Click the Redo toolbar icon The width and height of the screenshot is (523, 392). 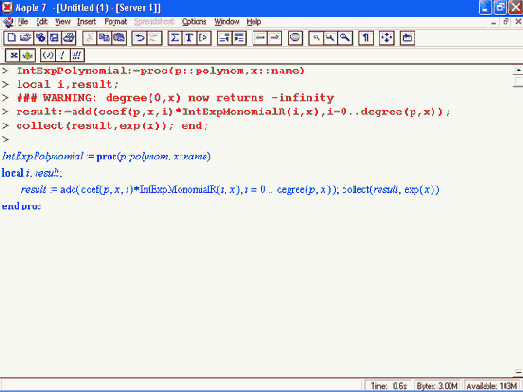point(154,38)
